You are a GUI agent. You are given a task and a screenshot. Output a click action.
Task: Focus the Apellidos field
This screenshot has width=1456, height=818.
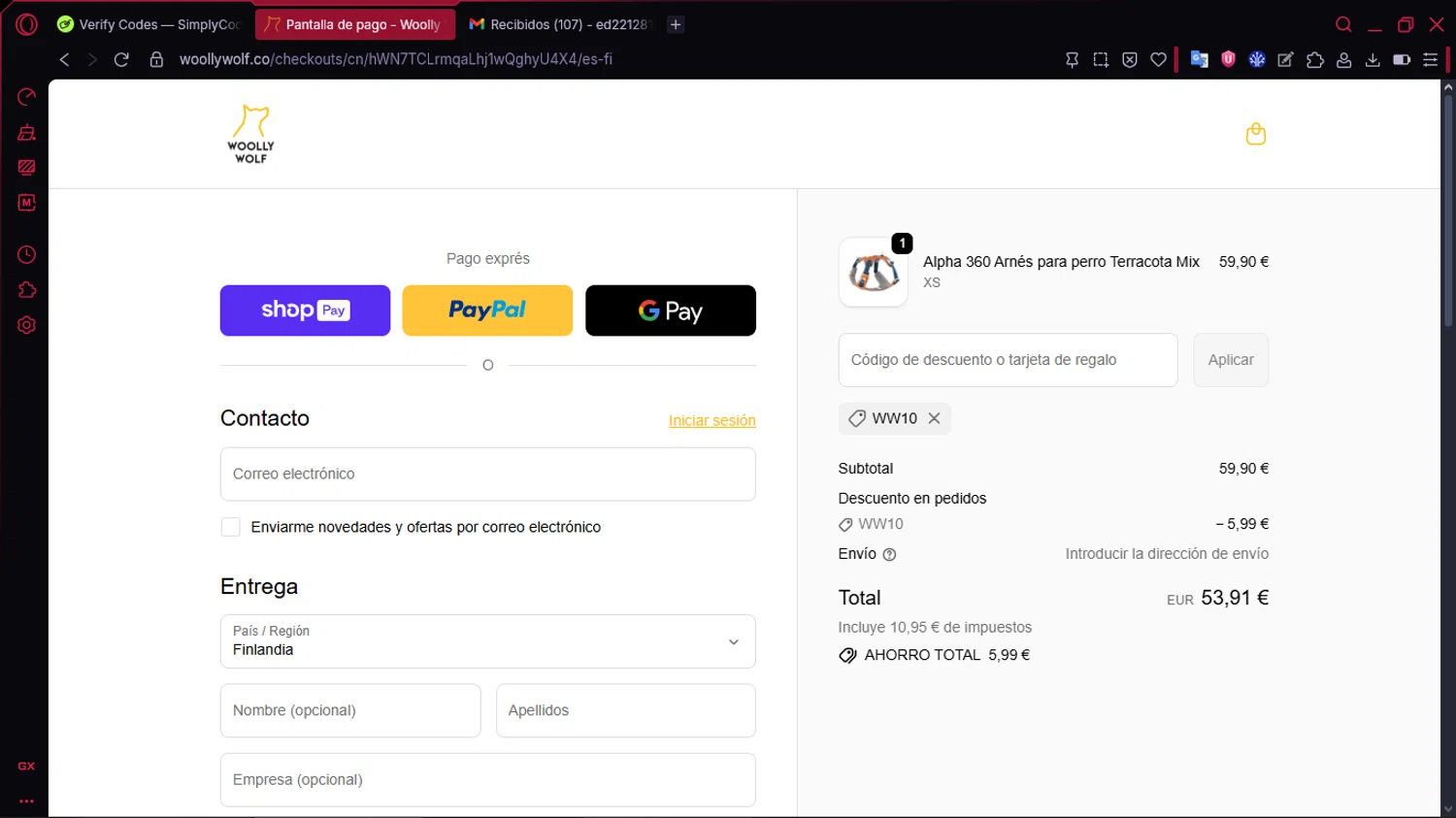[x=626, y=710]
